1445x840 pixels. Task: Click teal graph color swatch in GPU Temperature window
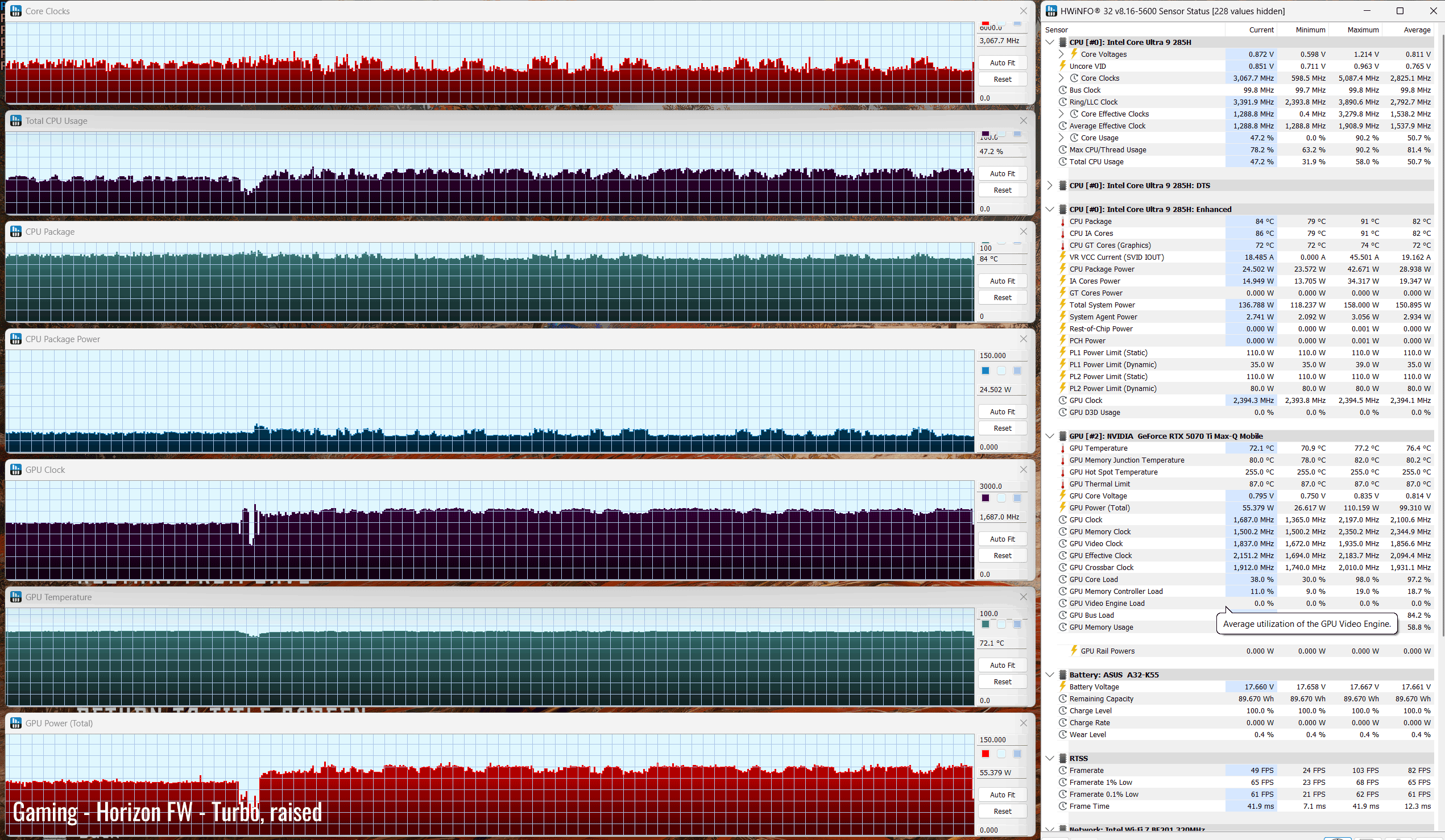tap(985, 624)
